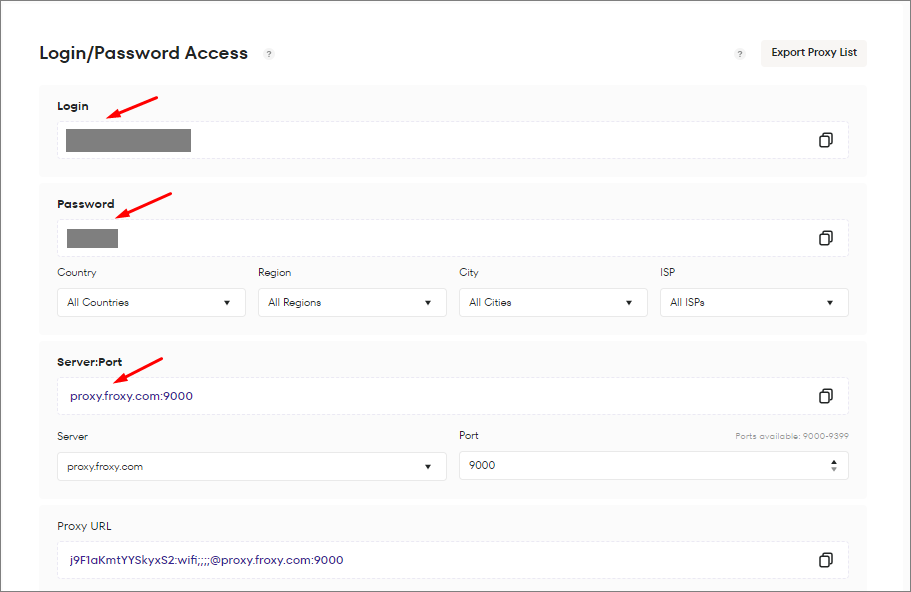Copy the Login value to clipboard
The height and width of the screenshot is (592, 911).
click(825, 140)
